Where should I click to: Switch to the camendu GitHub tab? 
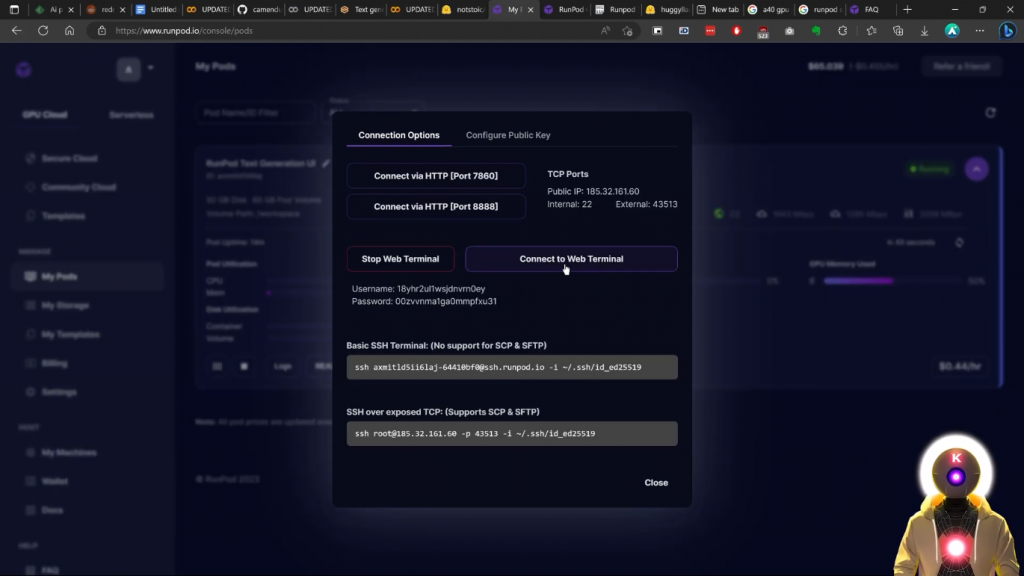pyautogui.click(x=259, y=10)
